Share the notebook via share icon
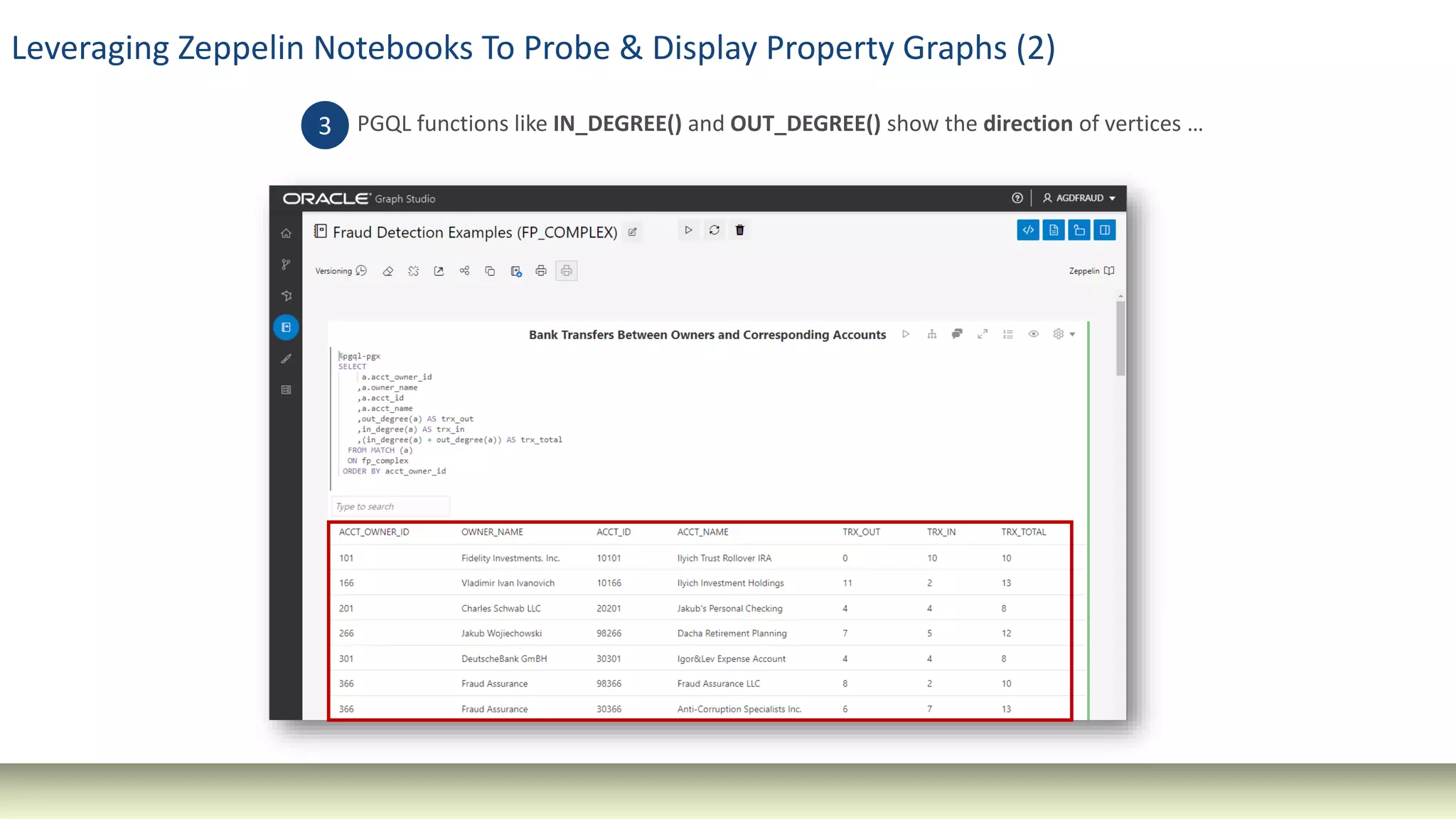Image resolution: width=1456 pixels, height=819 pixels. 464,271
